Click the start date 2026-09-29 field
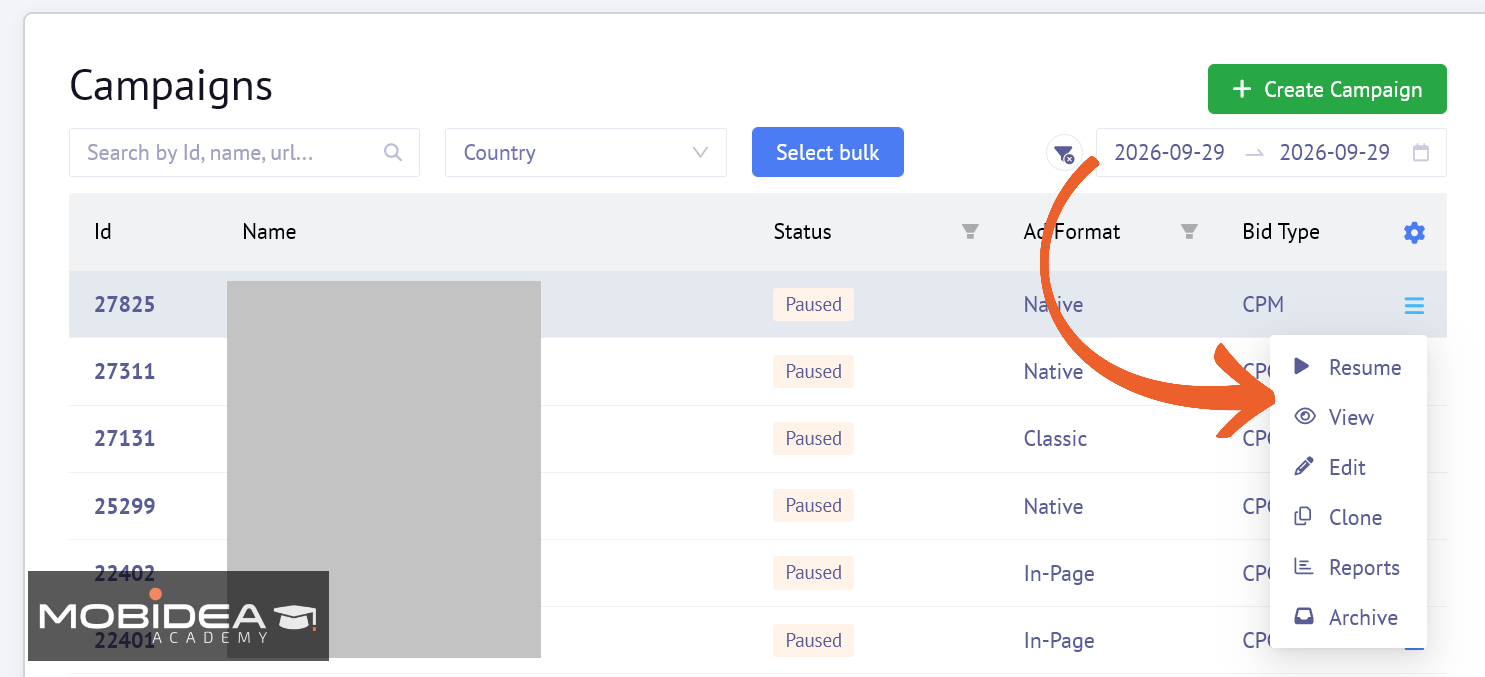This screenshot has height=677, width=1485. [1169, 153]
